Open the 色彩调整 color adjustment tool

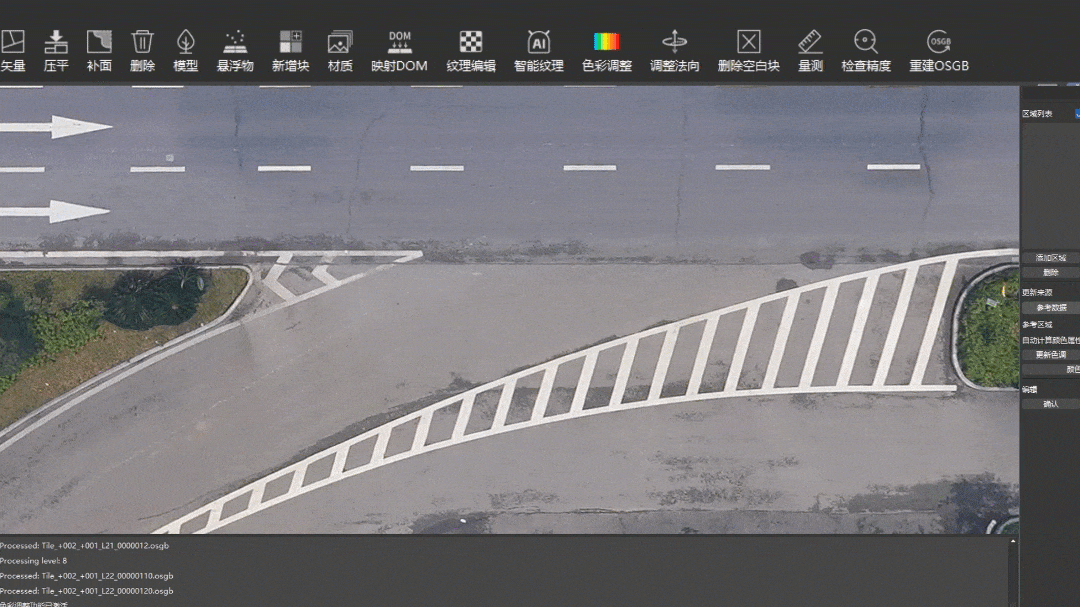pyautogui.click(x=607, y=42)
